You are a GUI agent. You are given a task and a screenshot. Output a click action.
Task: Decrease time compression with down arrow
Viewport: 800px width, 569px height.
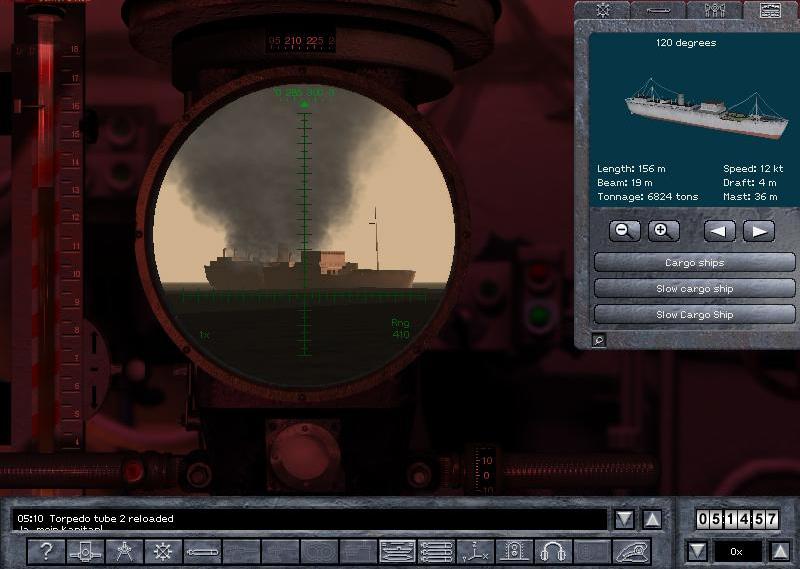[x=697, y=551]
